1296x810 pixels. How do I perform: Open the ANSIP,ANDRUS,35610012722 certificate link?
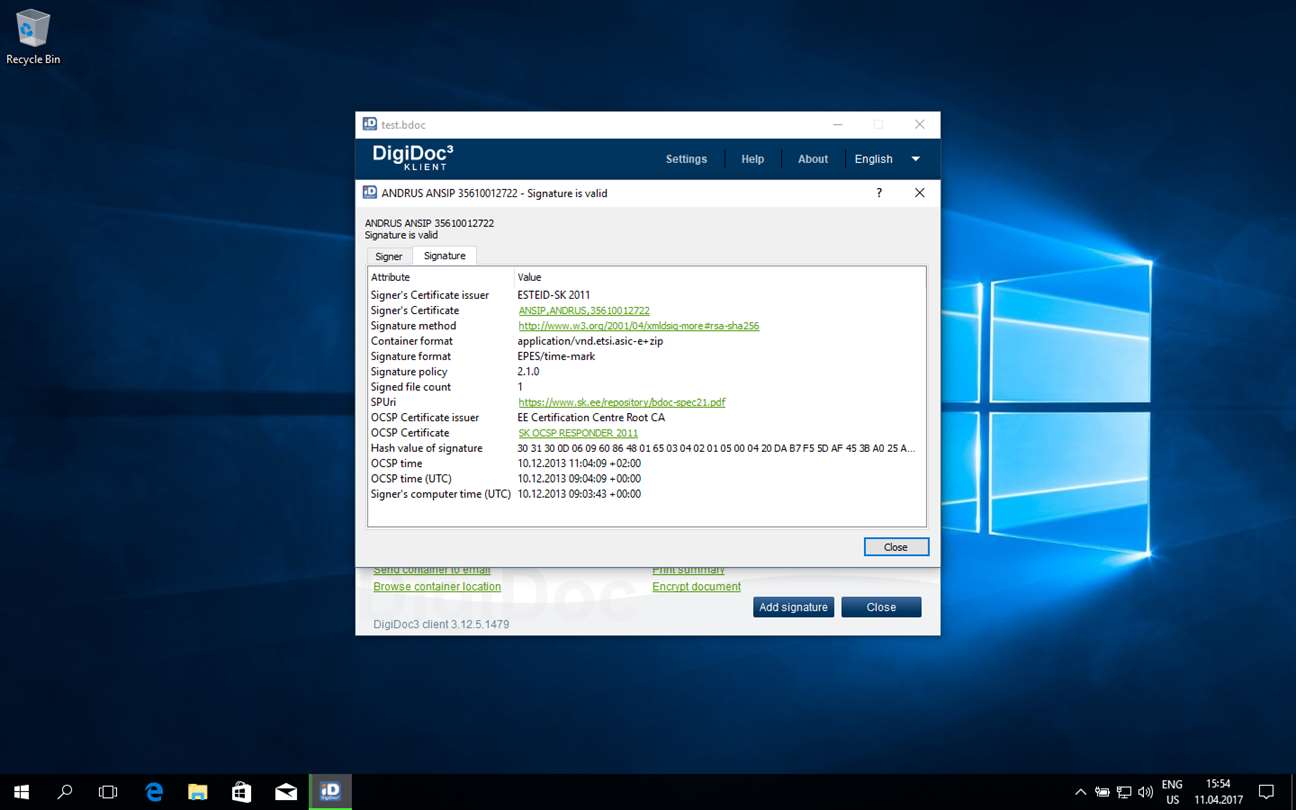click(584, 311)
